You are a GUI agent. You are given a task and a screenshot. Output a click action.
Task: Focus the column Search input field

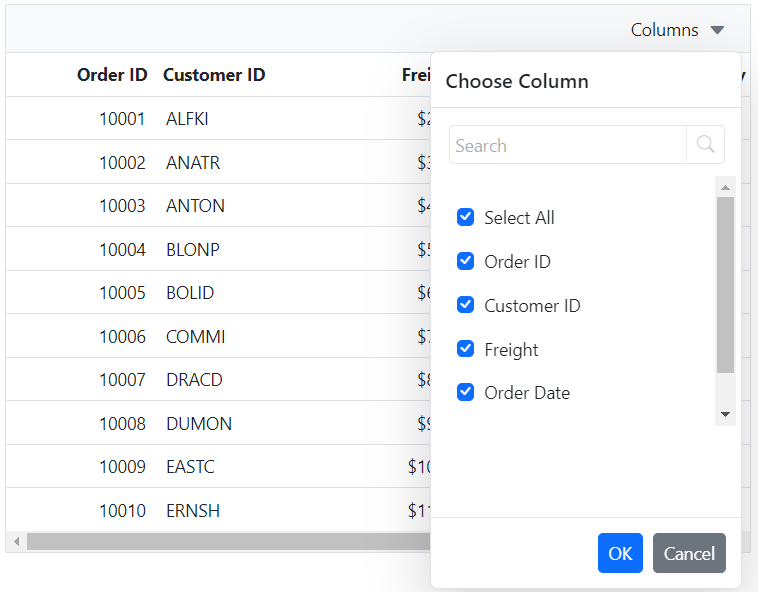568,145
